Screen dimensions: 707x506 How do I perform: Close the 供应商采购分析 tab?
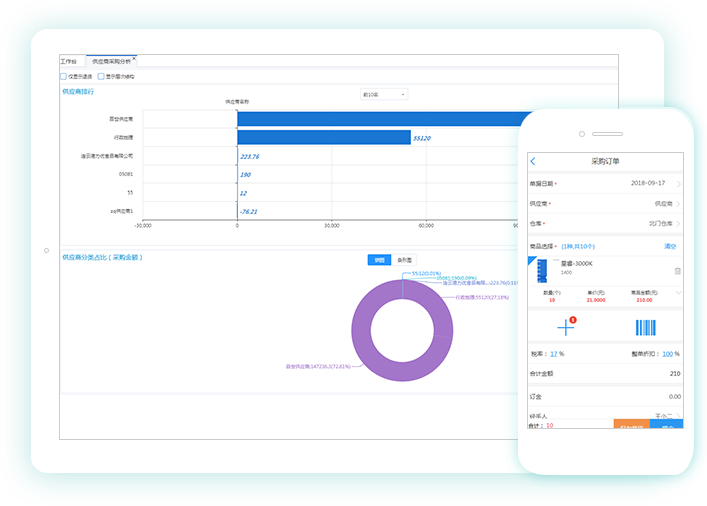(134, 58)
